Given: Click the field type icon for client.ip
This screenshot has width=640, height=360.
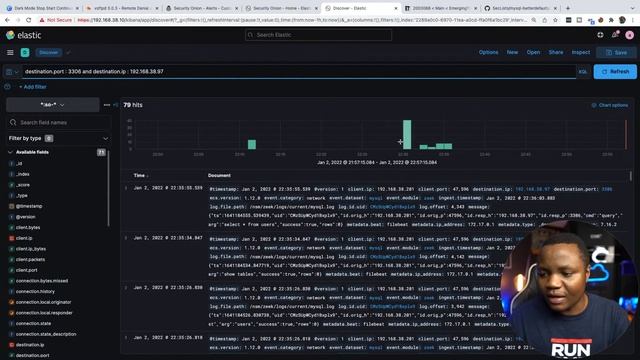Looking at the screenshot, I should point(11,238).
